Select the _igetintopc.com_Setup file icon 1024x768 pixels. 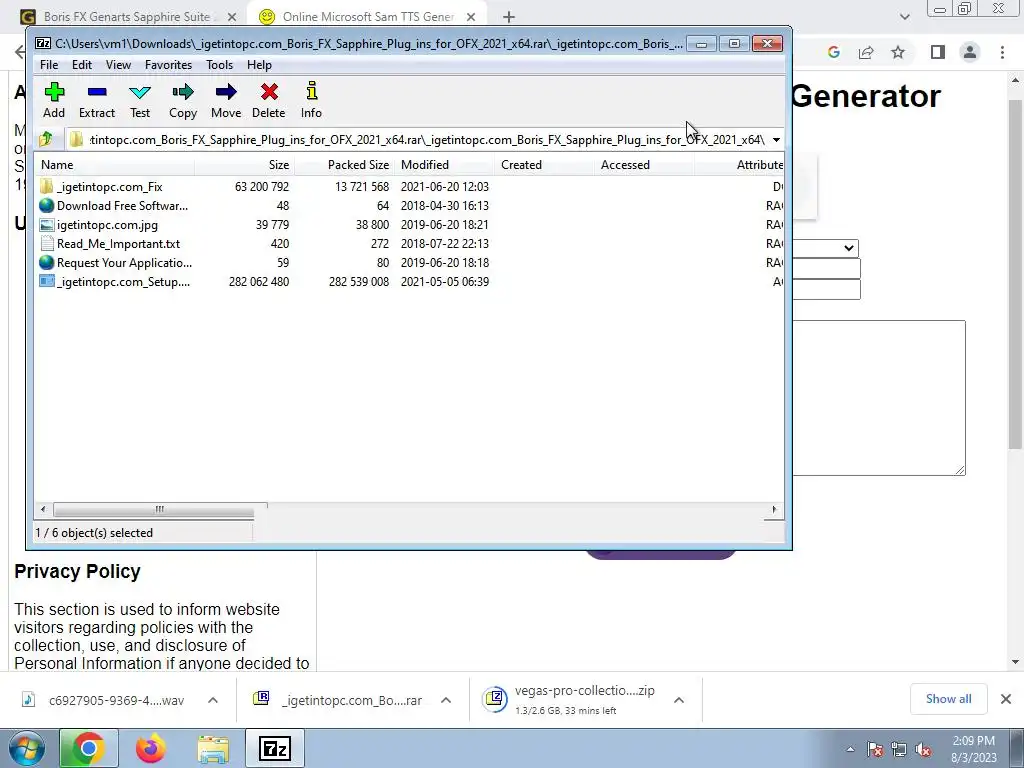click(46, 281)
